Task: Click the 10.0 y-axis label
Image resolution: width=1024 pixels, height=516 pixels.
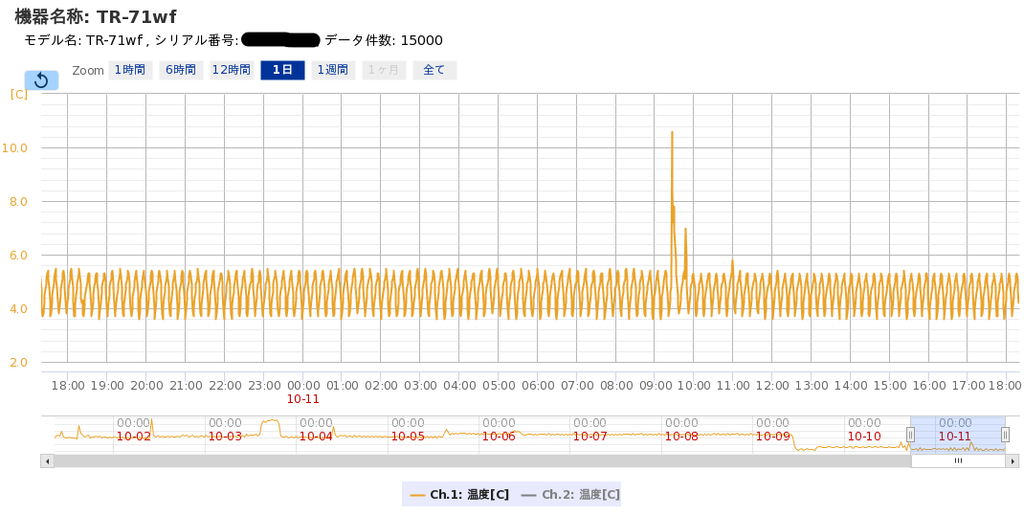Action: pyautogui.click(x=14, y=148)
